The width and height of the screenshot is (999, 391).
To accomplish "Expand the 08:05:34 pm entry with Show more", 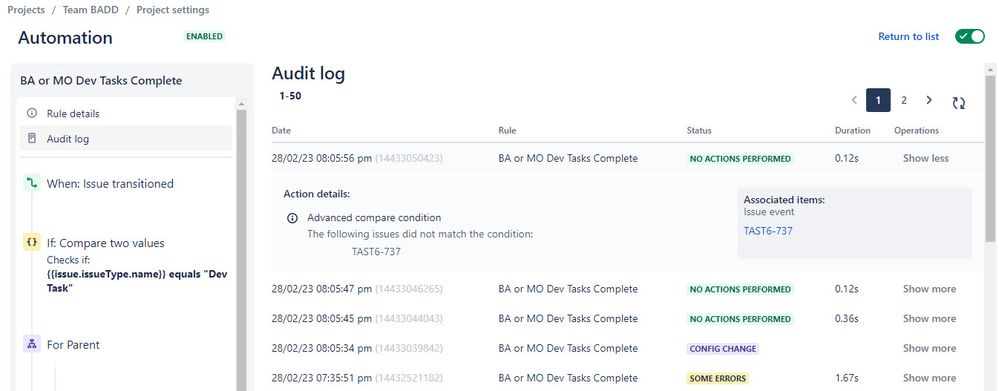I will point(929,348).
